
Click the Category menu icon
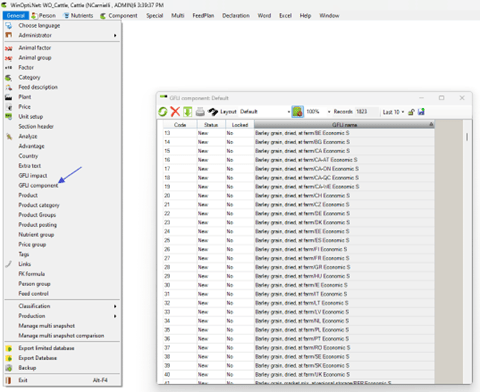[x=9, y=77]
